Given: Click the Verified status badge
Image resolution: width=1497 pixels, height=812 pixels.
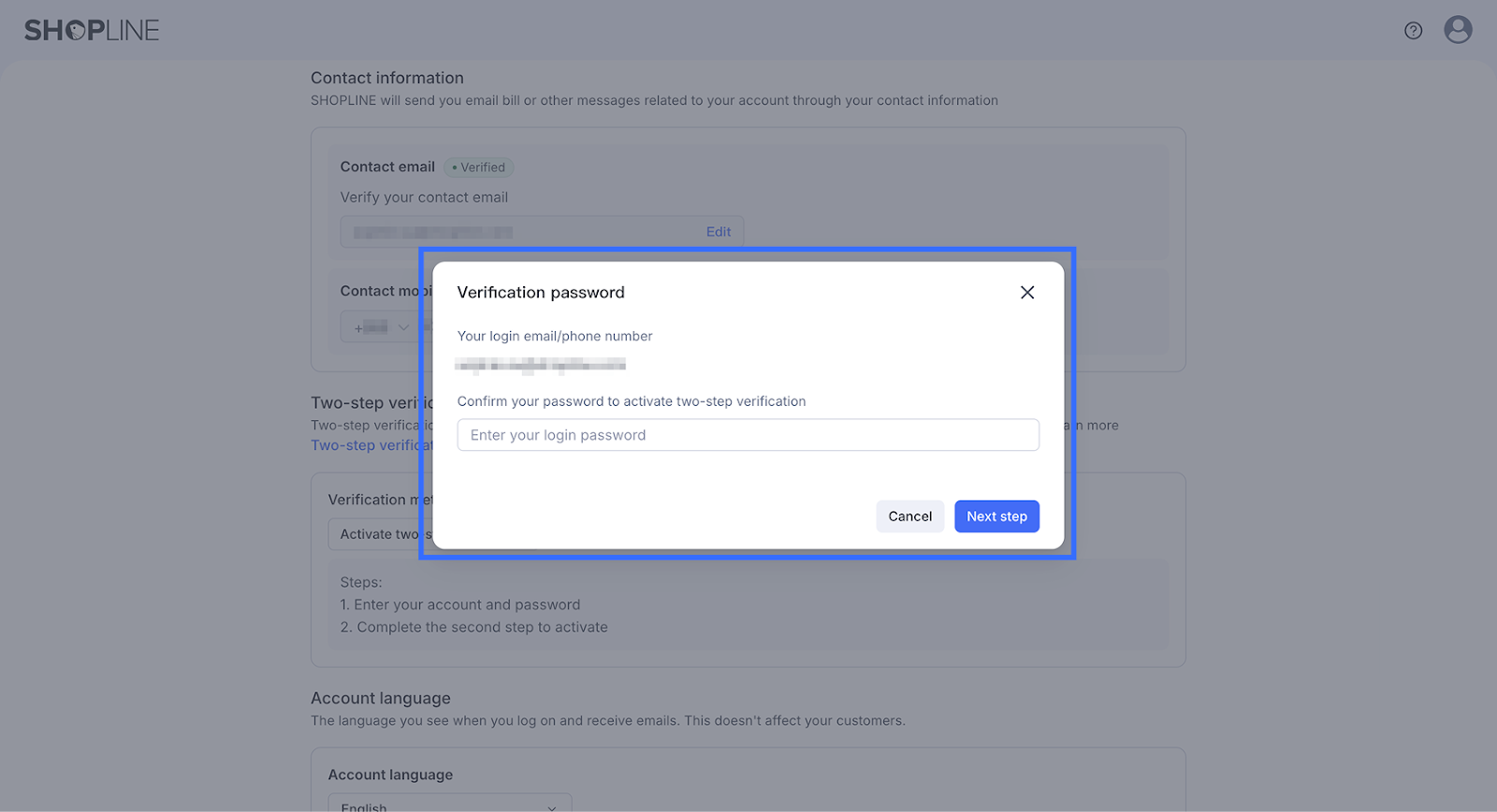Looking at the screenshot, I should pos(479,167).
